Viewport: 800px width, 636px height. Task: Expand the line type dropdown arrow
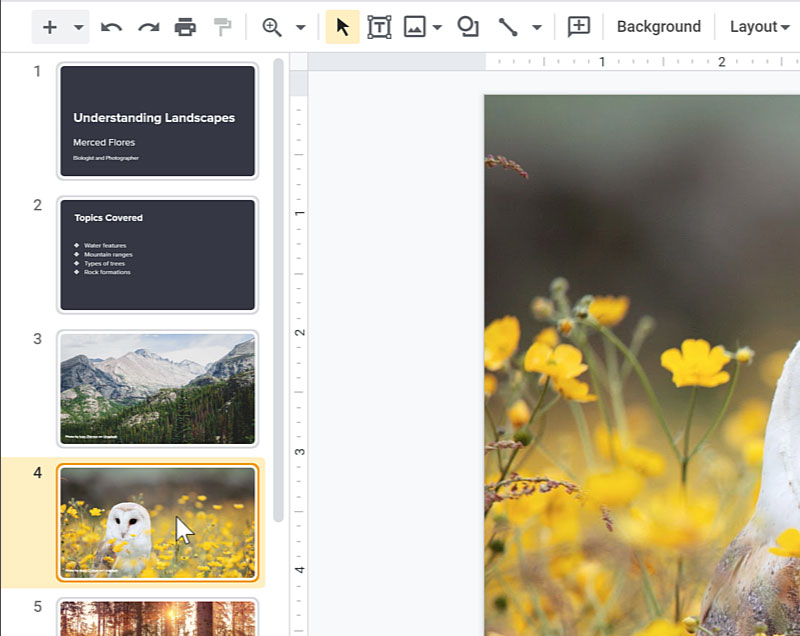pyautogui.click(x=537, y=27)
